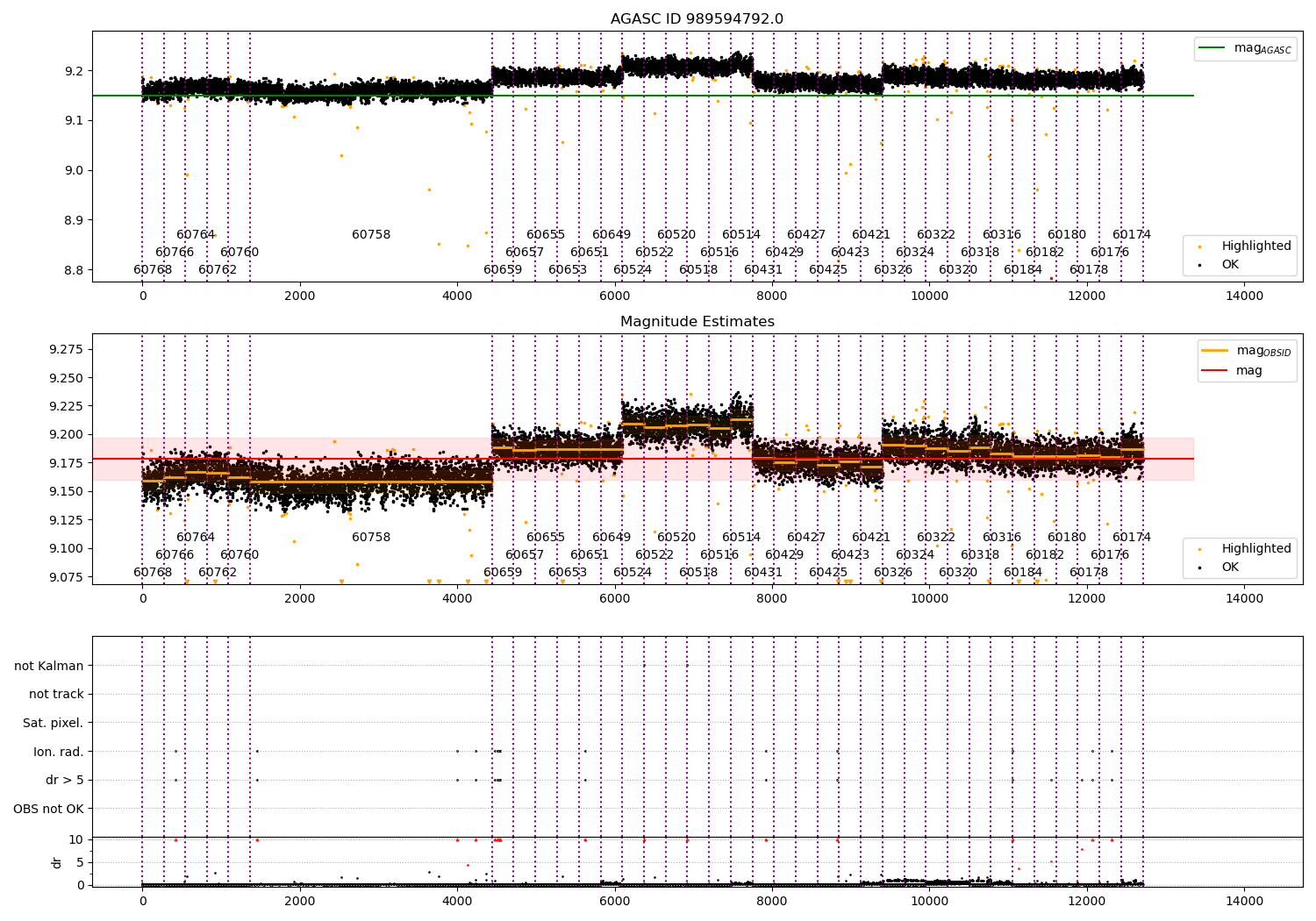The width and height of the screenshot is (1316, 921).
Task: Click the "not Kalman" axis label
Action: 49,666
